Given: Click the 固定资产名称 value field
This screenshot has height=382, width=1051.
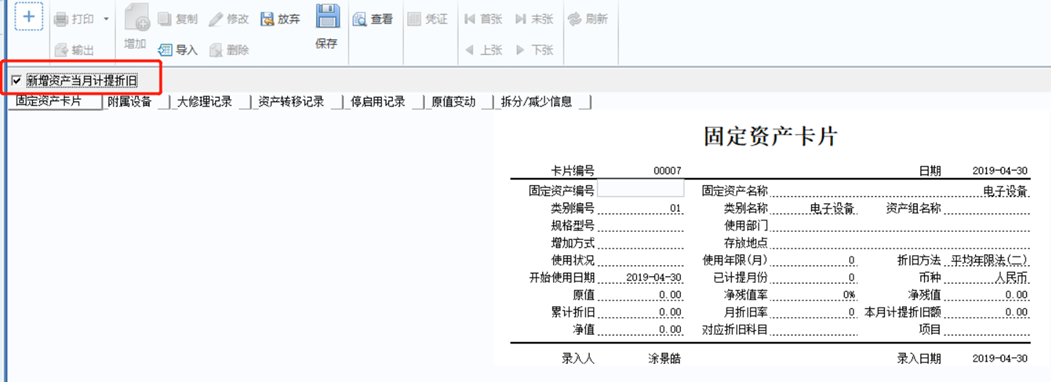Looking at the screenshot, I should point(900,191).
